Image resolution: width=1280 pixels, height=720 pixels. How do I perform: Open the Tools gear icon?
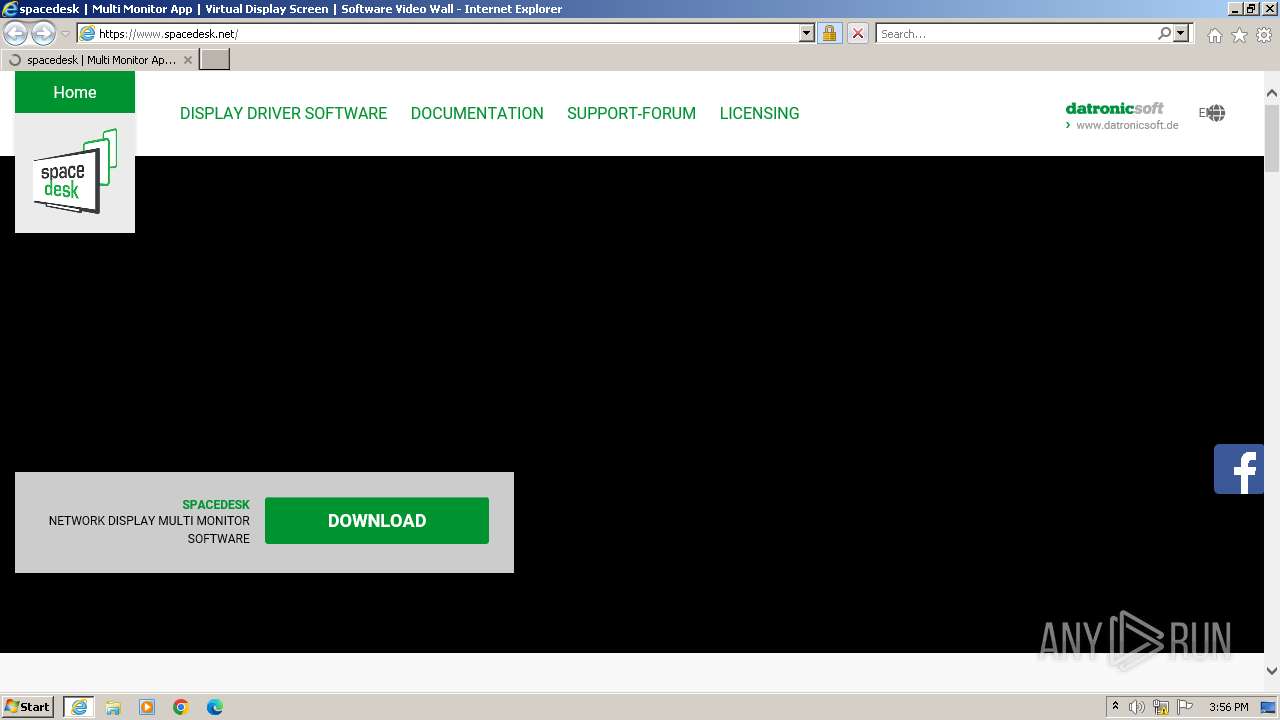1264,35
